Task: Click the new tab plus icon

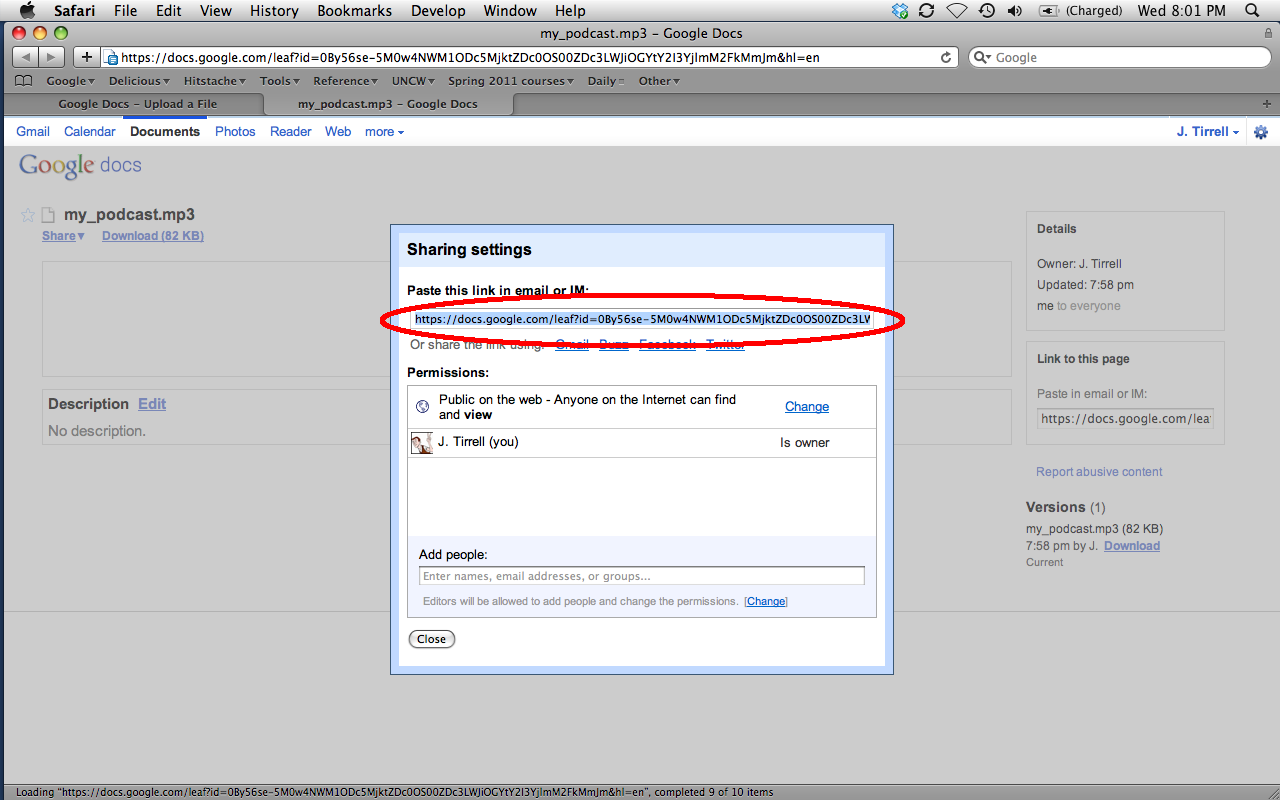Action: pyautogui.click(x=1267, y=104)
